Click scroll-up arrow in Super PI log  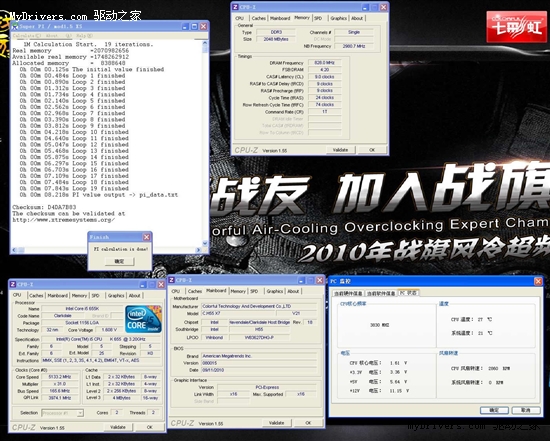pyautogui.click(x=205, y=44)
